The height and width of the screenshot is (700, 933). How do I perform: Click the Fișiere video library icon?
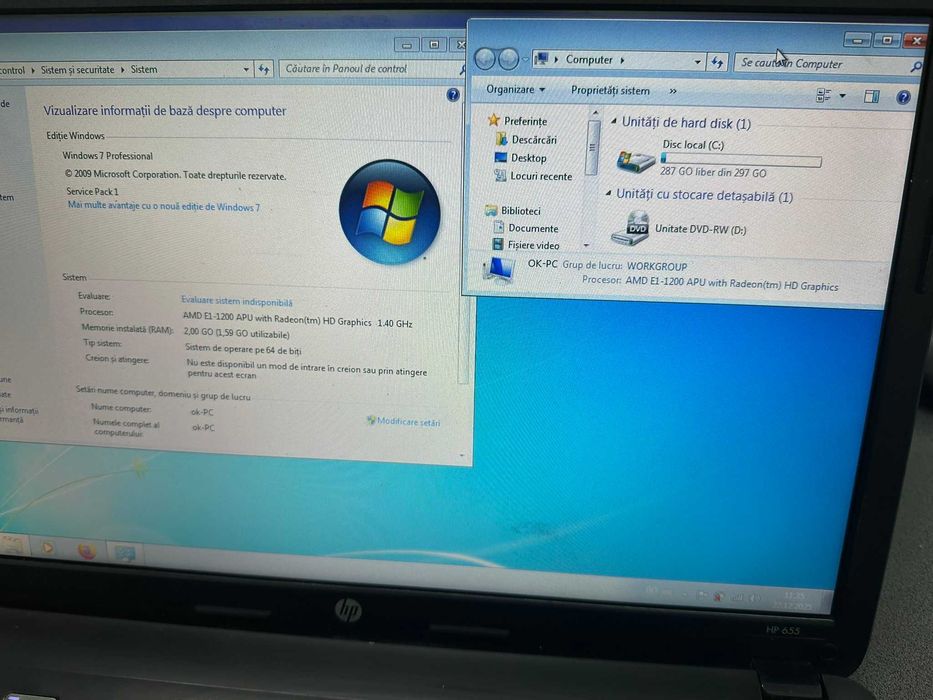coord(497,243)
